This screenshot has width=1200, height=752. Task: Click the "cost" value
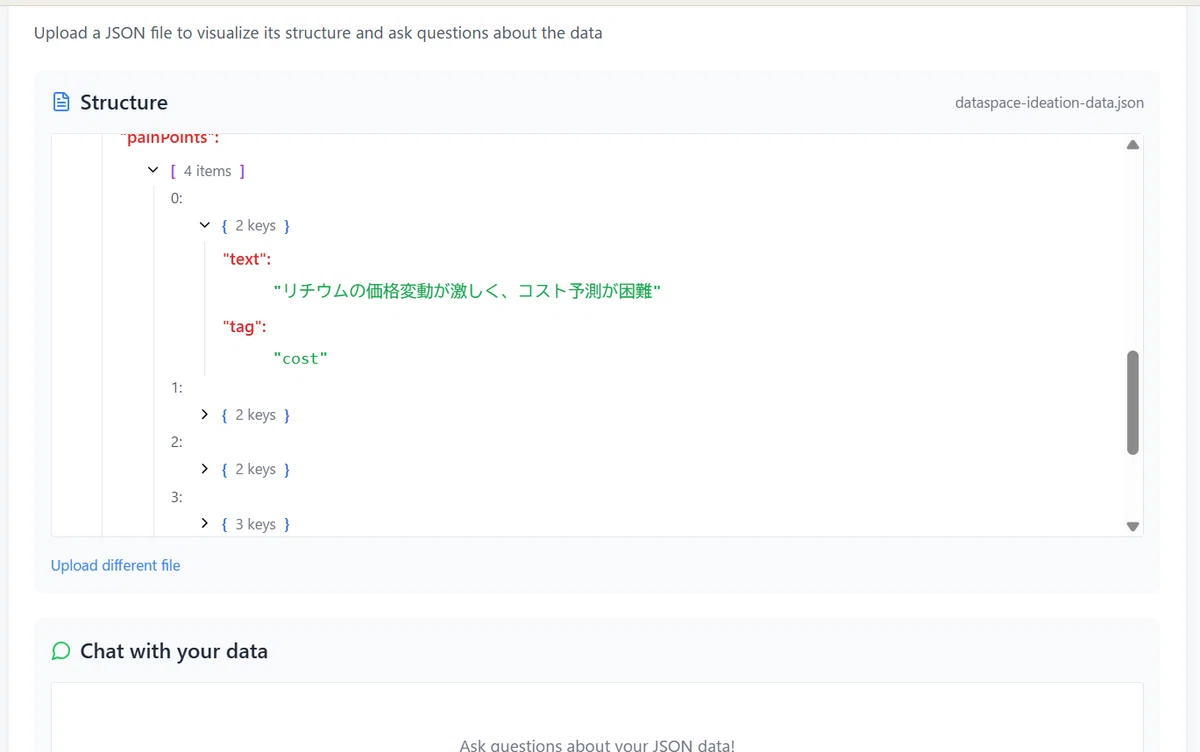click(x=300, y=358)
